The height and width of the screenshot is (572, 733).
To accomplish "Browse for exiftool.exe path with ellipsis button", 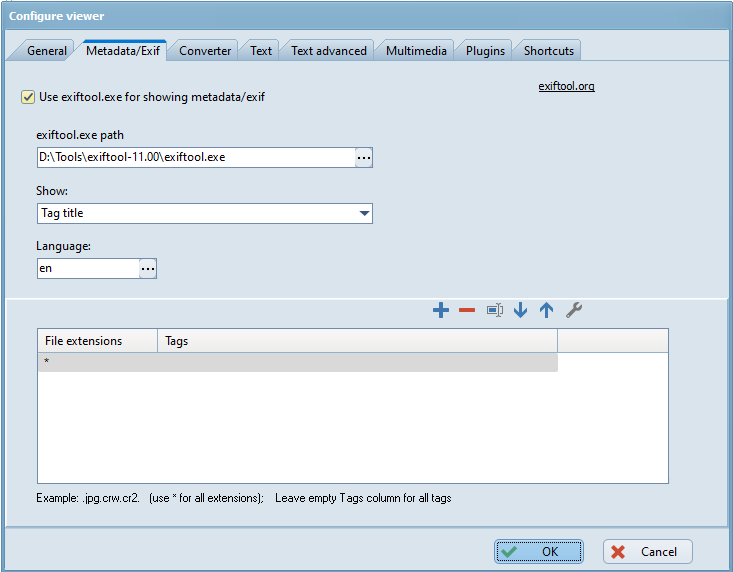I will click(x=364, y=158).
